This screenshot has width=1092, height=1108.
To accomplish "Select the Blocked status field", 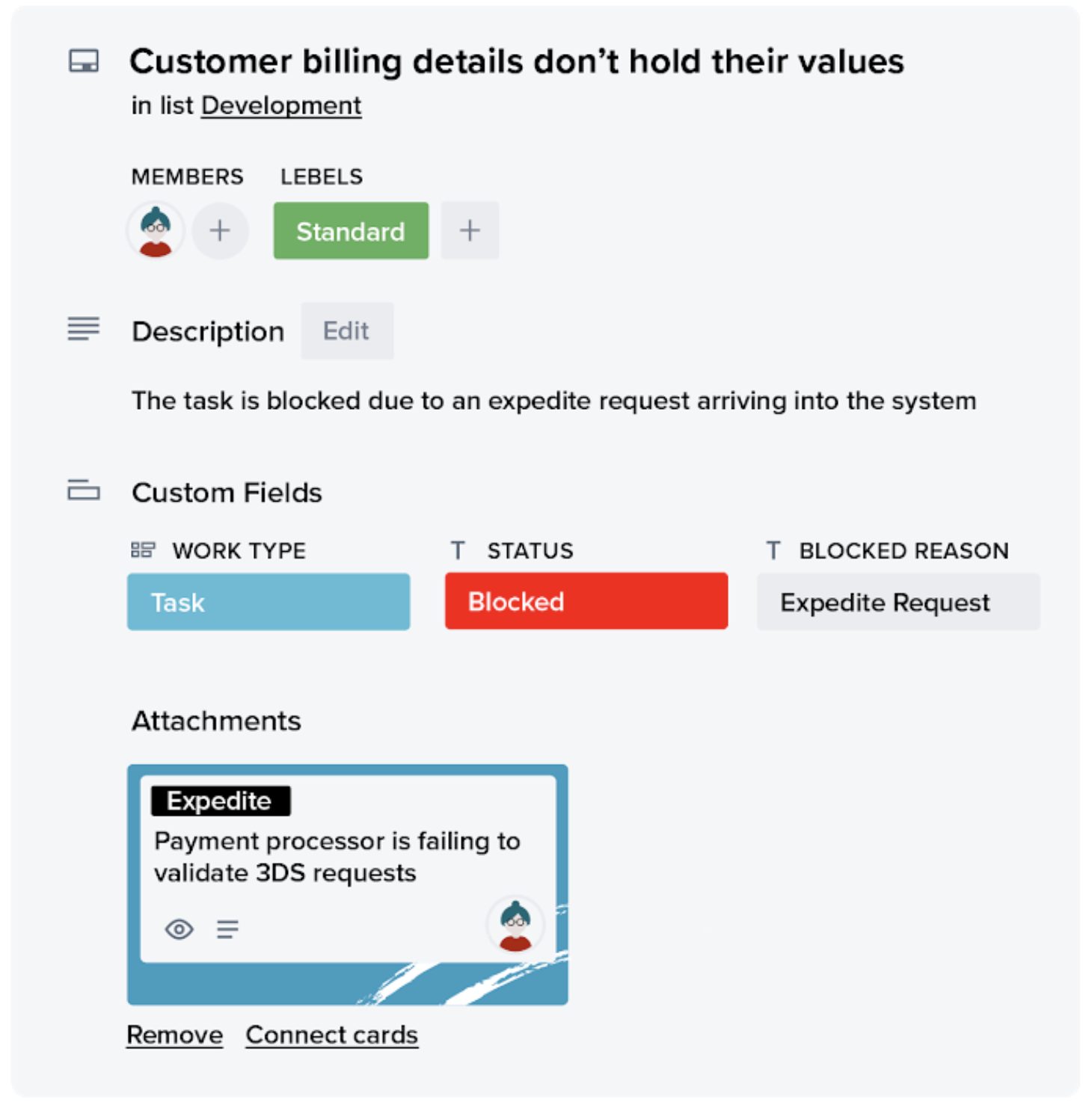I will [586, 600].
